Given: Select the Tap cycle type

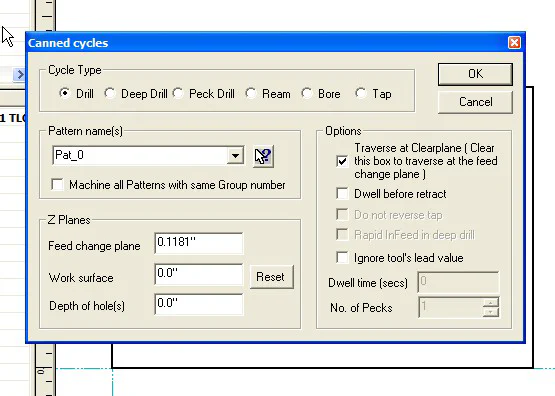Looking at the screenshot, I should pyautogui.click(x=361, y=93).
